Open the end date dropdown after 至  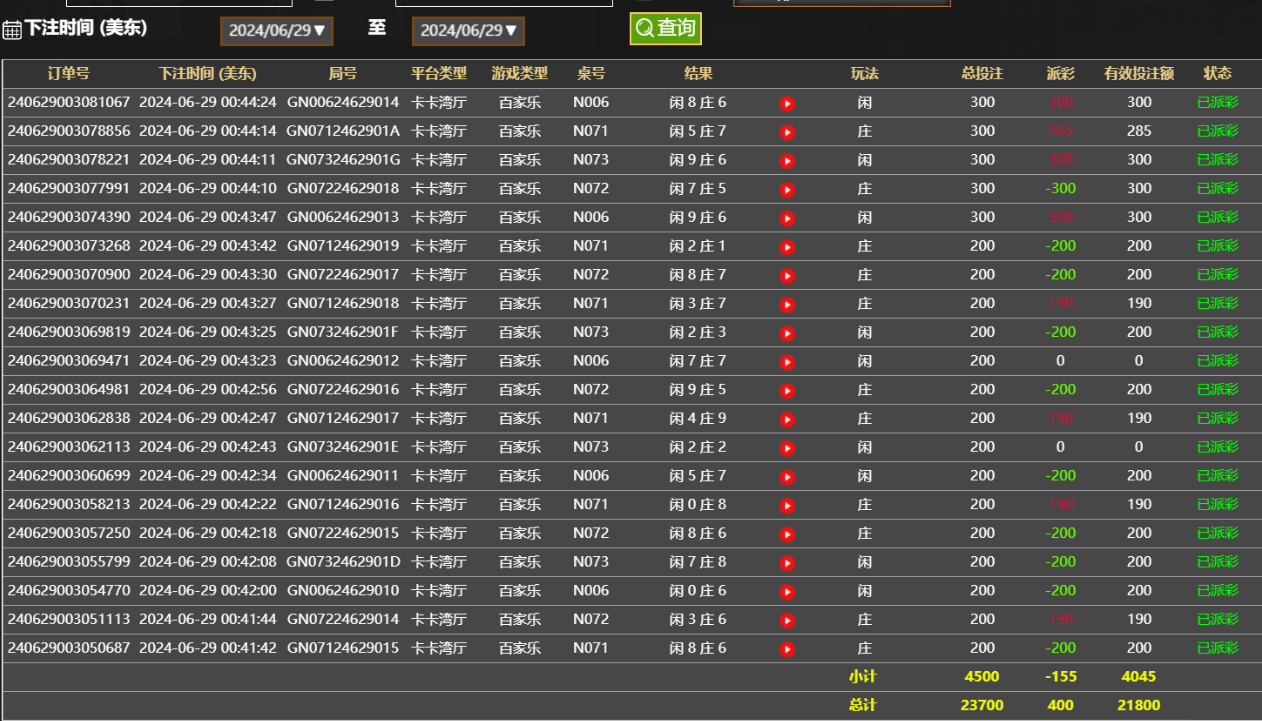[468, 30]
